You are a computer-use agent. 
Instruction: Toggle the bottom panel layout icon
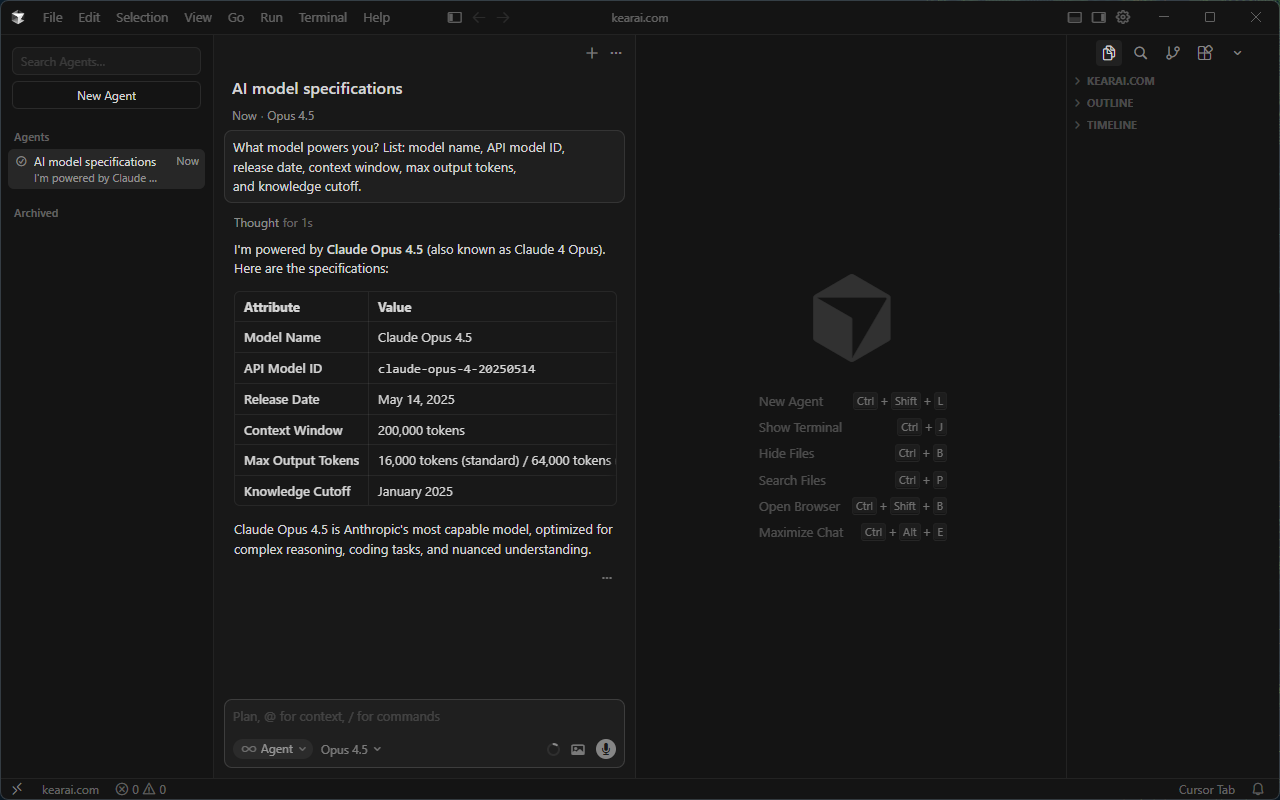[x=1075, y=17]
